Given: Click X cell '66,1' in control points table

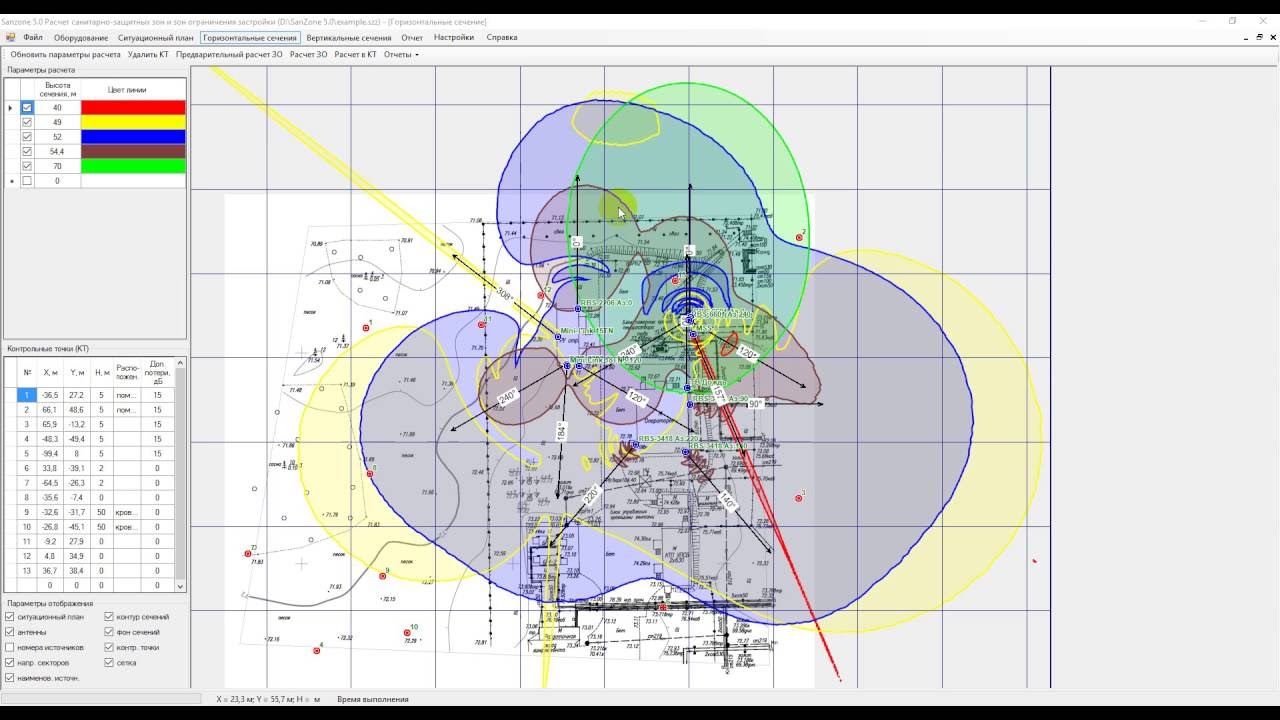Looking at the screenshot, I should pyautogui.click(x=50, y=410).
